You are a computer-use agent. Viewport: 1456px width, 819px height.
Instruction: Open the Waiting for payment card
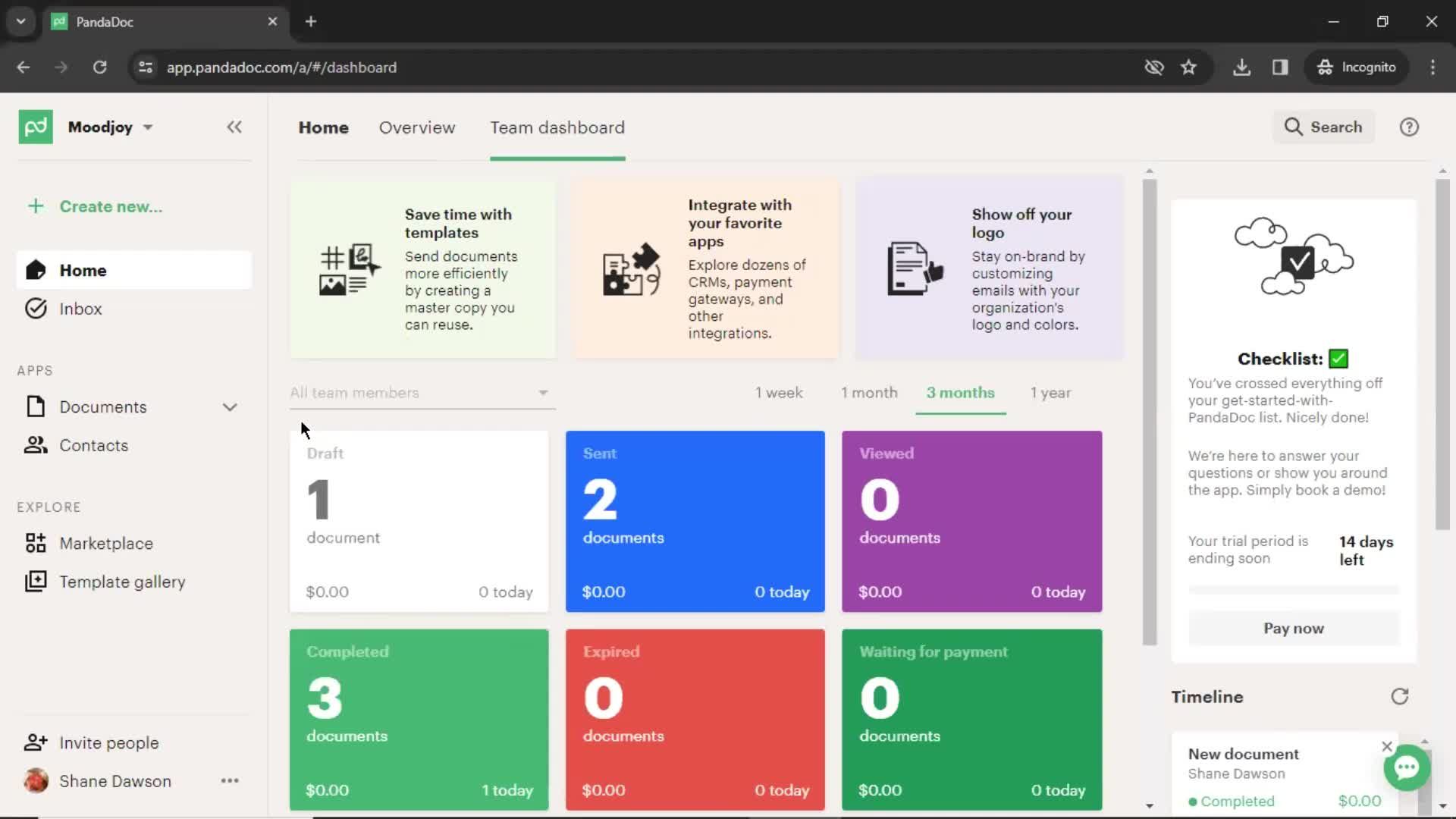[x=971, y=720]
